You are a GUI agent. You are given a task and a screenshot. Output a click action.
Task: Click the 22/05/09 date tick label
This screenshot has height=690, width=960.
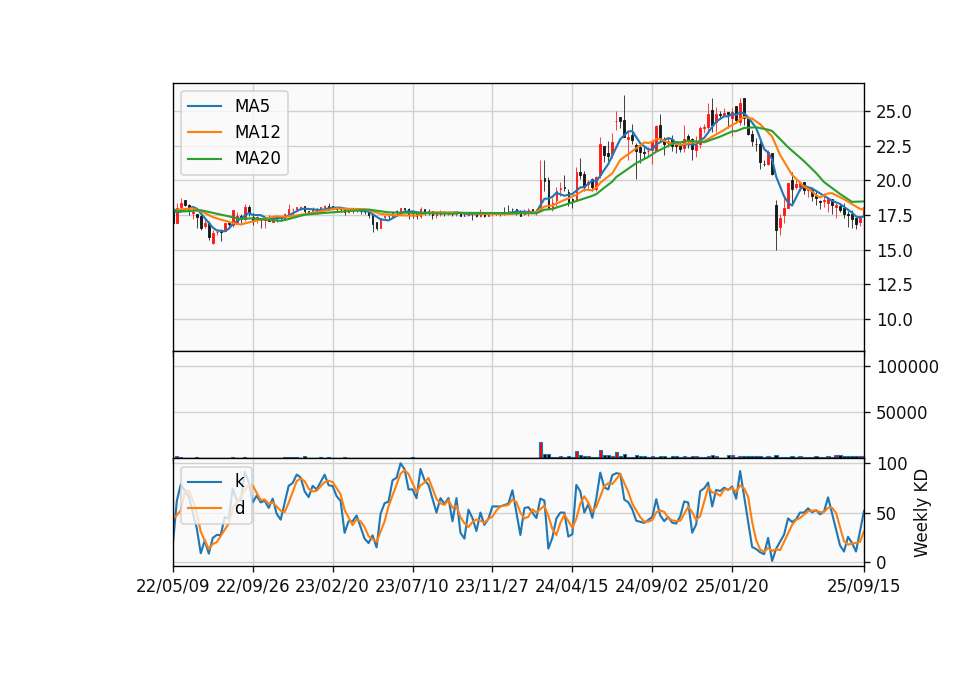click(x=173, y=586)
